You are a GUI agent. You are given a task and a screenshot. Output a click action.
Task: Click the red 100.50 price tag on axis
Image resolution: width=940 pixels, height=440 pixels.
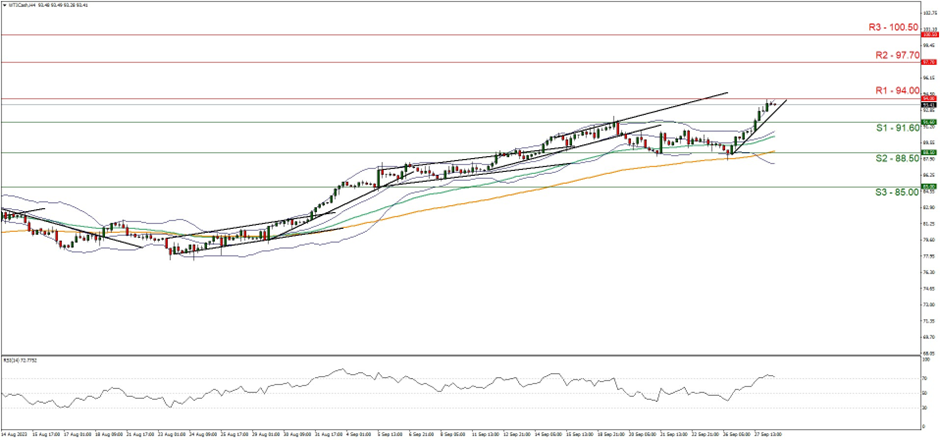click(x=929, y=34)
